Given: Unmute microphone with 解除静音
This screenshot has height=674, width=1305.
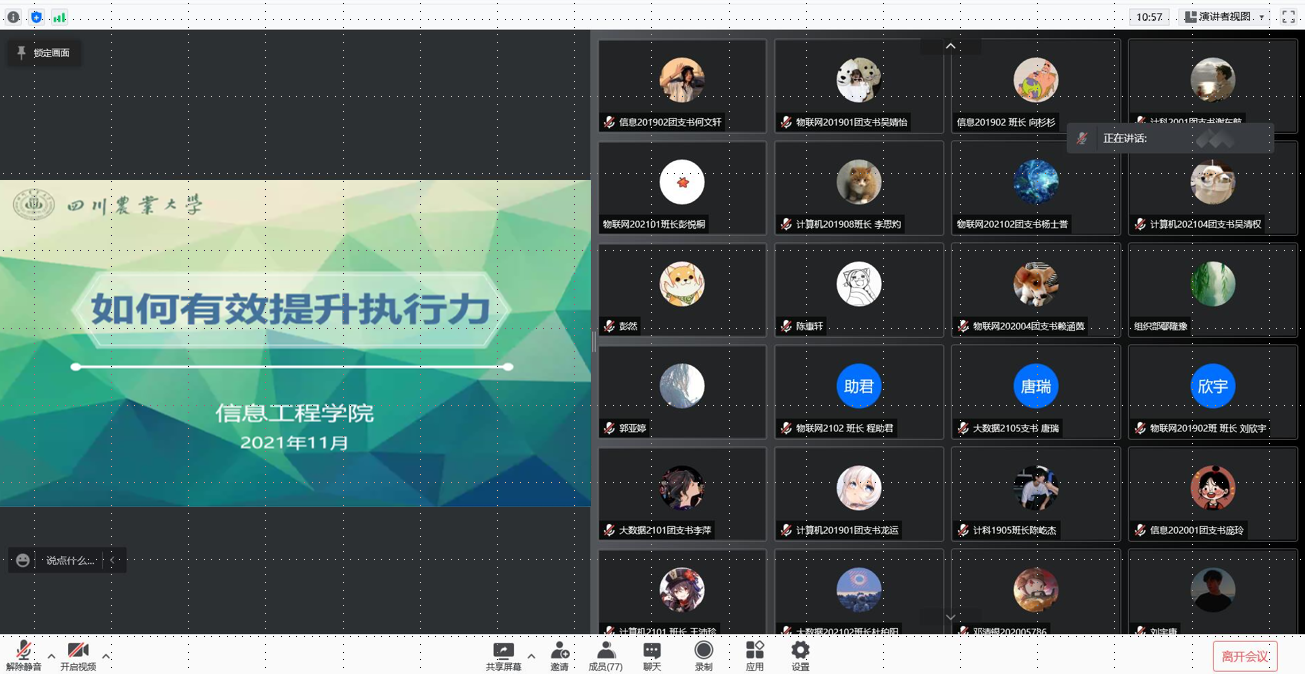Looking at the screenshot, I should coord(23,656).
